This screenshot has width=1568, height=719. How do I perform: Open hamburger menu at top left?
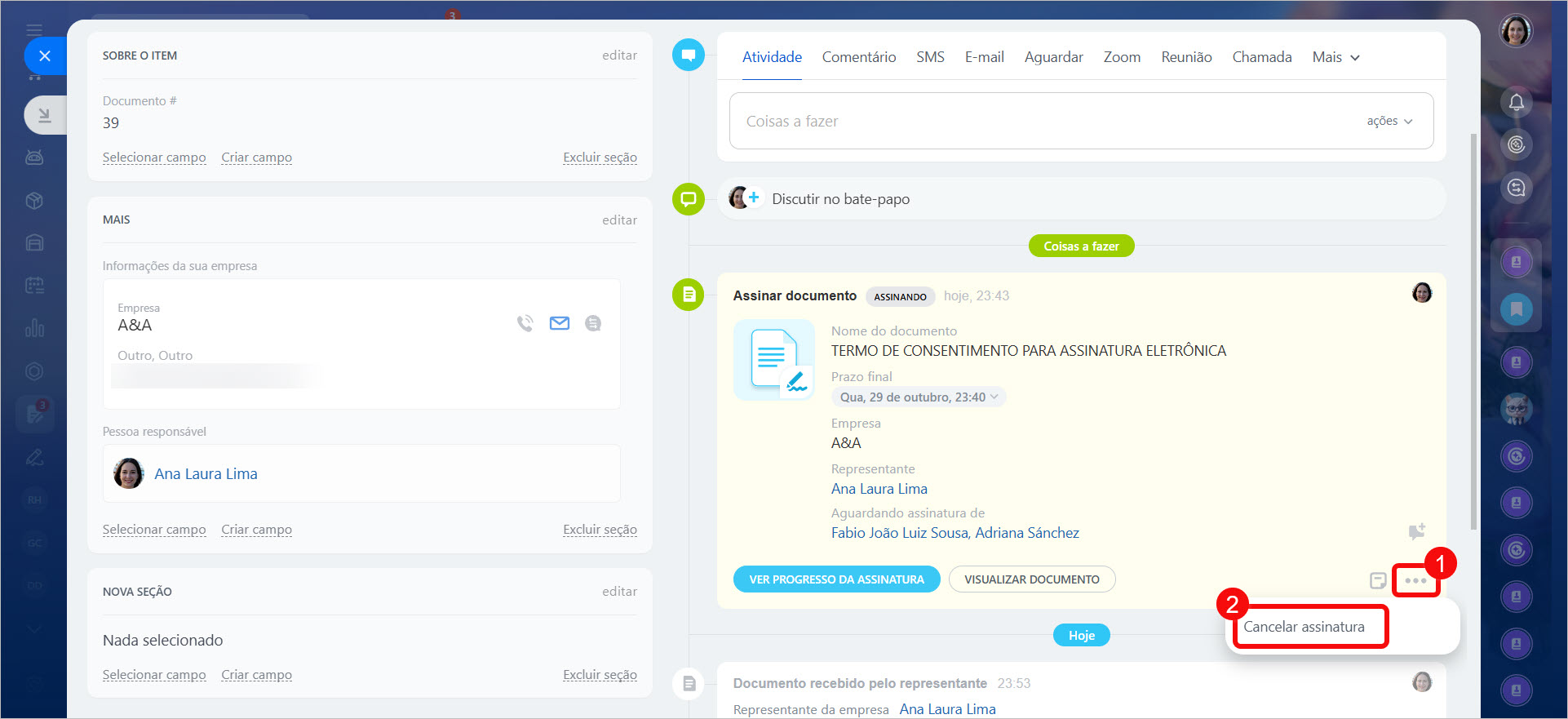pos(34,30)
